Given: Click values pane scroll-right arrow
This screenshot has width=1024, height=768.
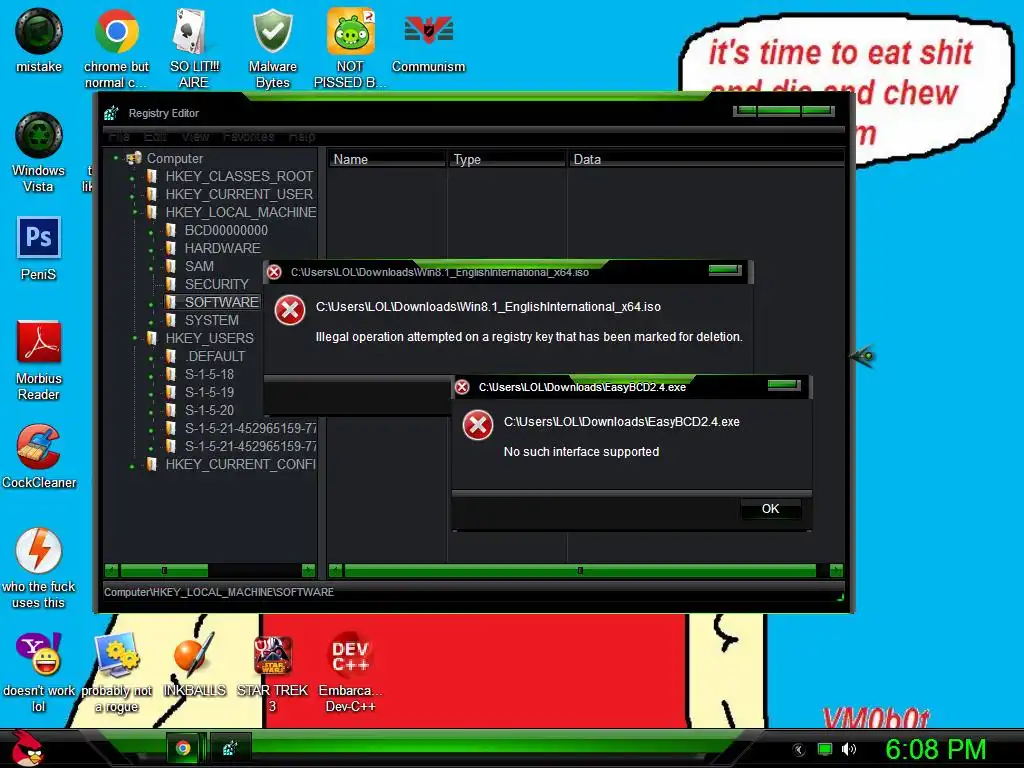Looking at the screenshot, I should 836,571.
